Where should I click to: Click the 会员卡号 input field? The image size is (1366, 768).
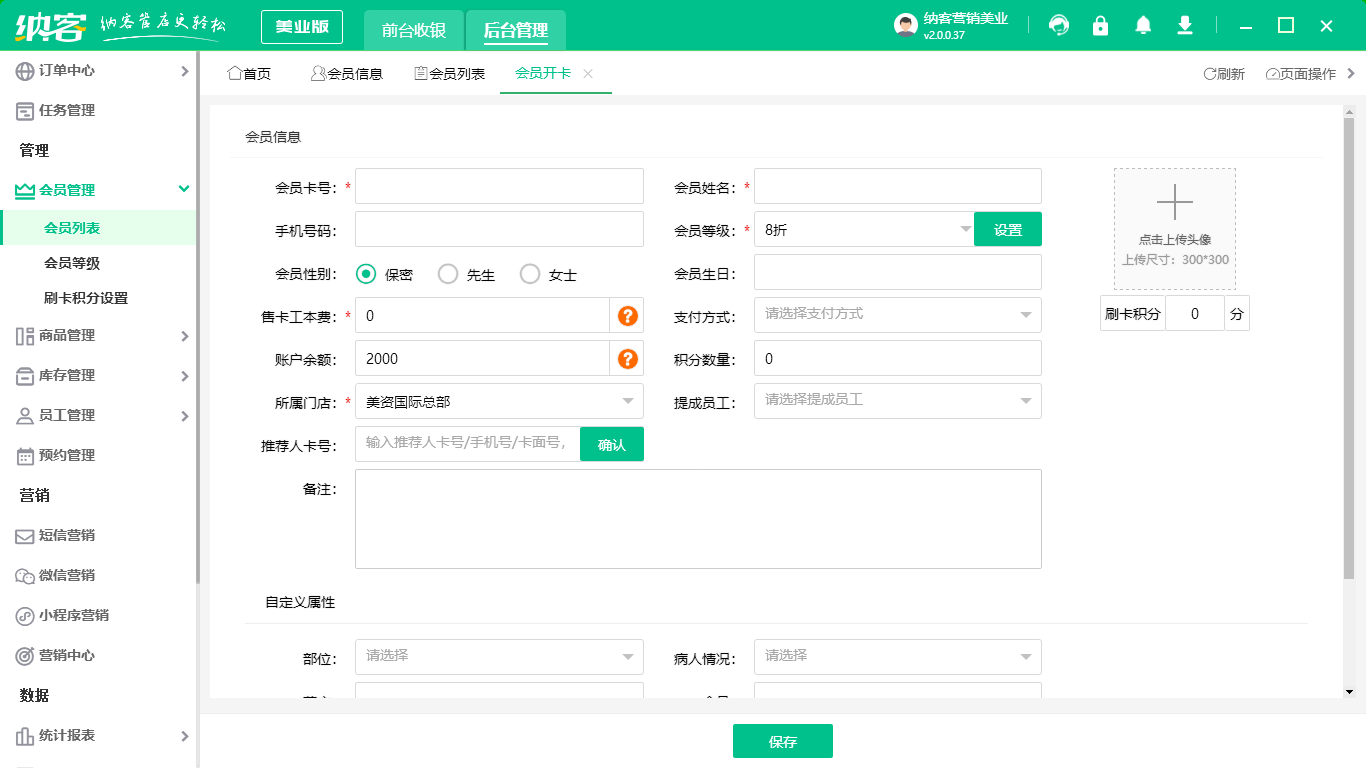[499, 186]
